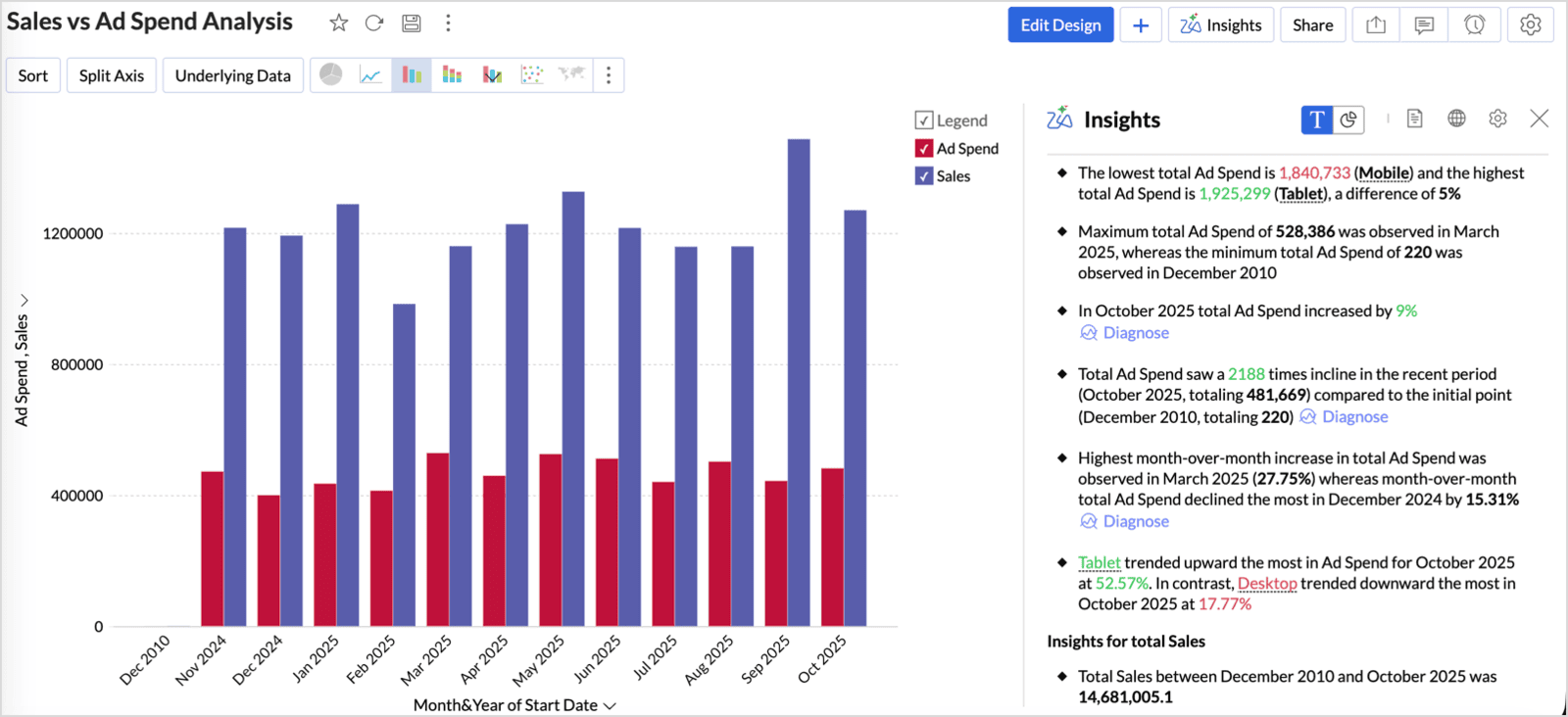Viewport: 1568px width, 717px height.
Task: Switch to the line chart type
Action: click(x=370, y=75)
